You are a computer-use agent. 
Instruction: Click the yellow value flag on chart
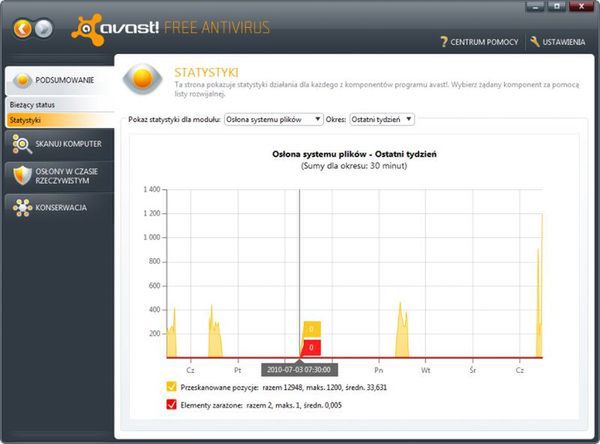click(312, 329)
